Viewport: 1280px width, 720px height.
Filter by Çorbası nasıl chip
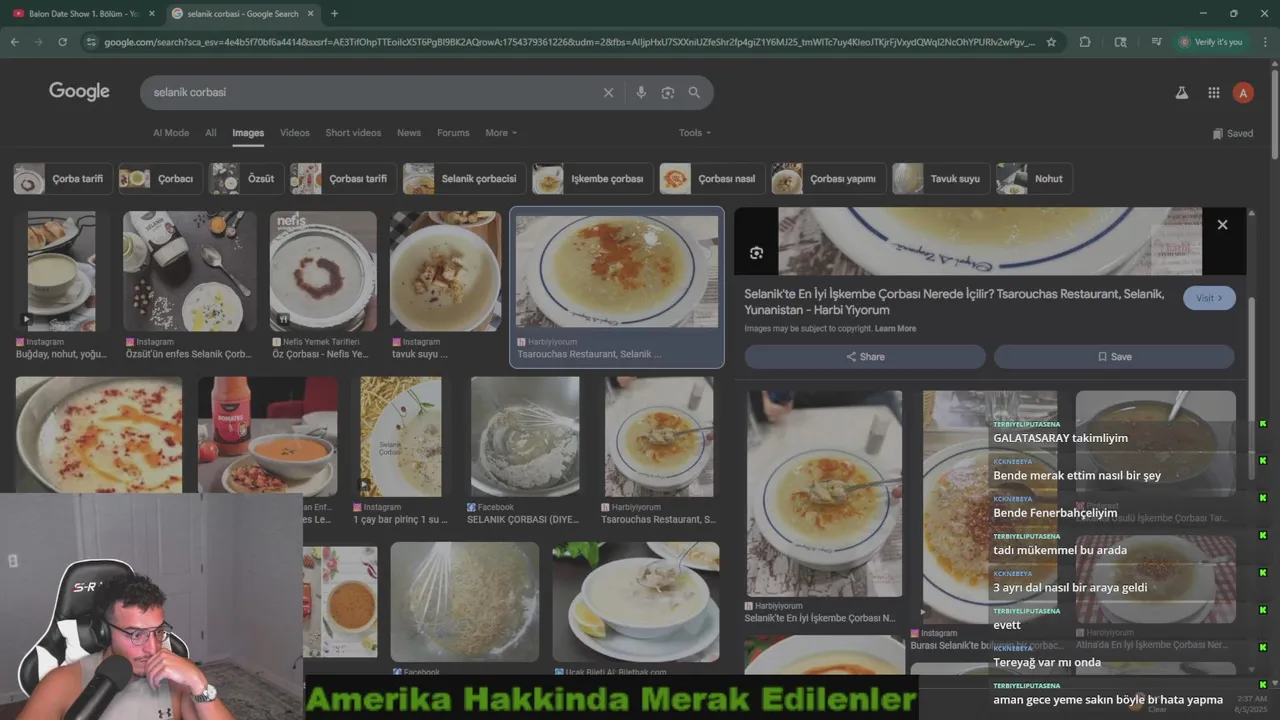click(x=712, y=179)
